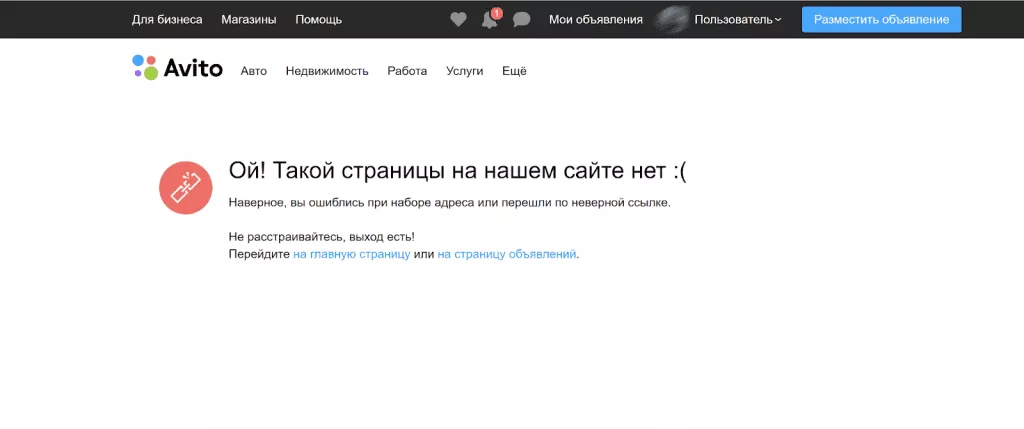The width and height of the screenshot is (1024, 429).
Task: Open the Помощь help section
Action: point(318,19)
